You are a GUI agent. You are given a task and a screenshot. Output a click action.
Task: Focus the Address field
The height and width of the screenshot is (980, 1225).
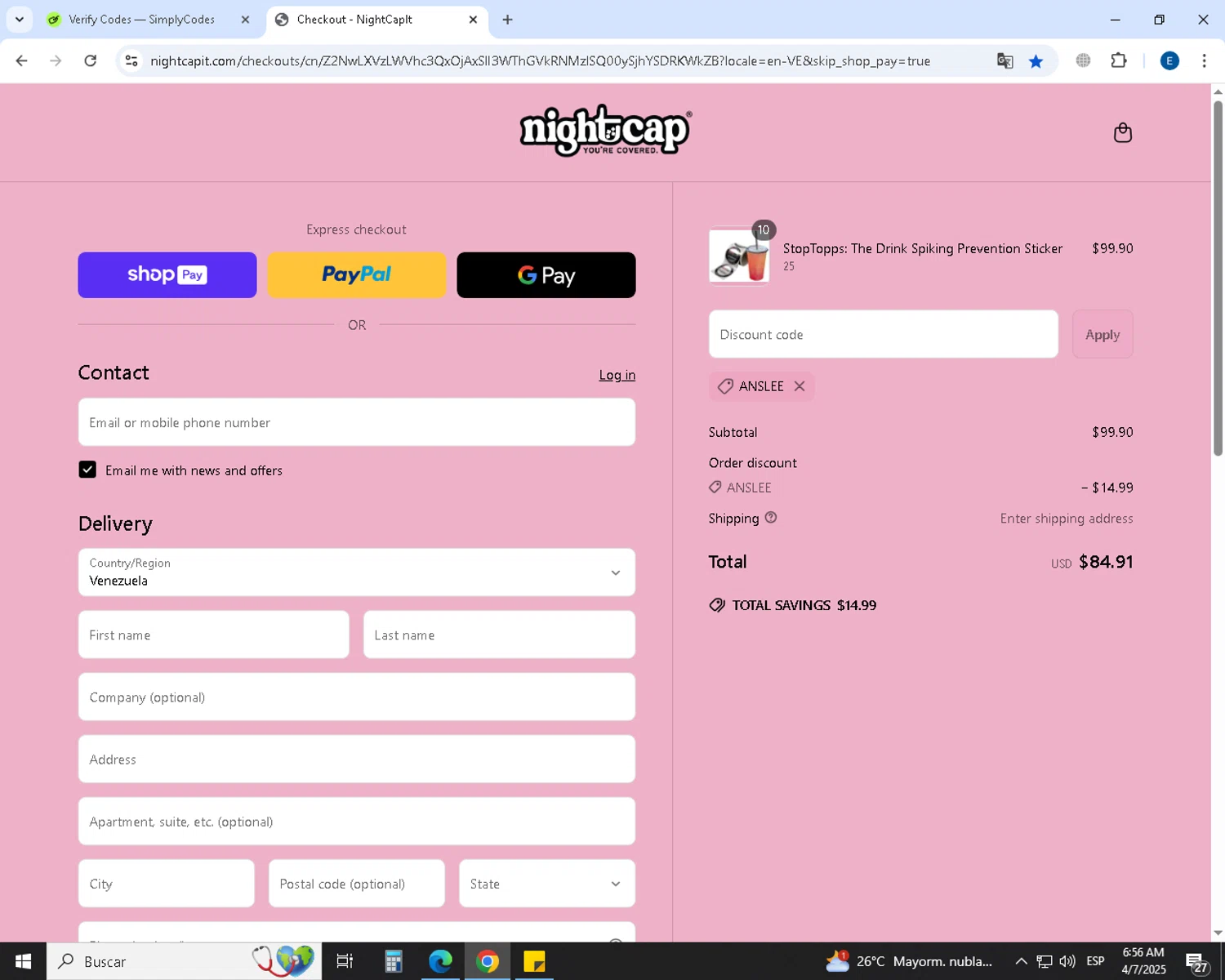pyautogui.click(x=357, y=759)
